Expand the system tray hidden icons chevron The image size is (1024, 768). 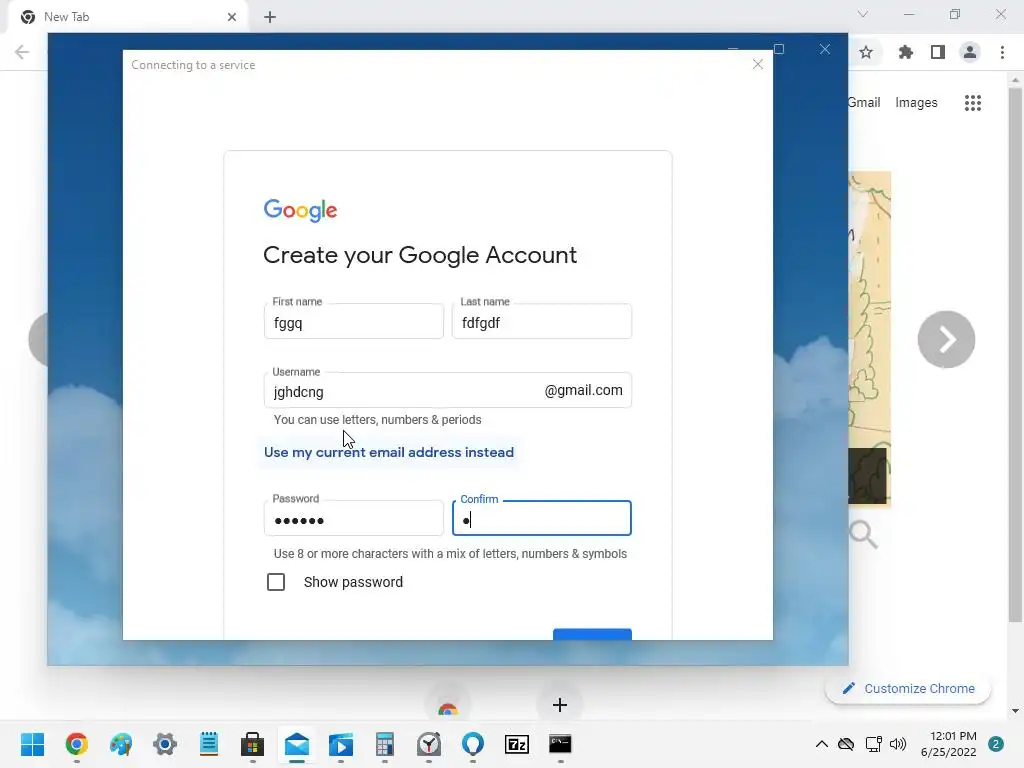coord(822,744)
